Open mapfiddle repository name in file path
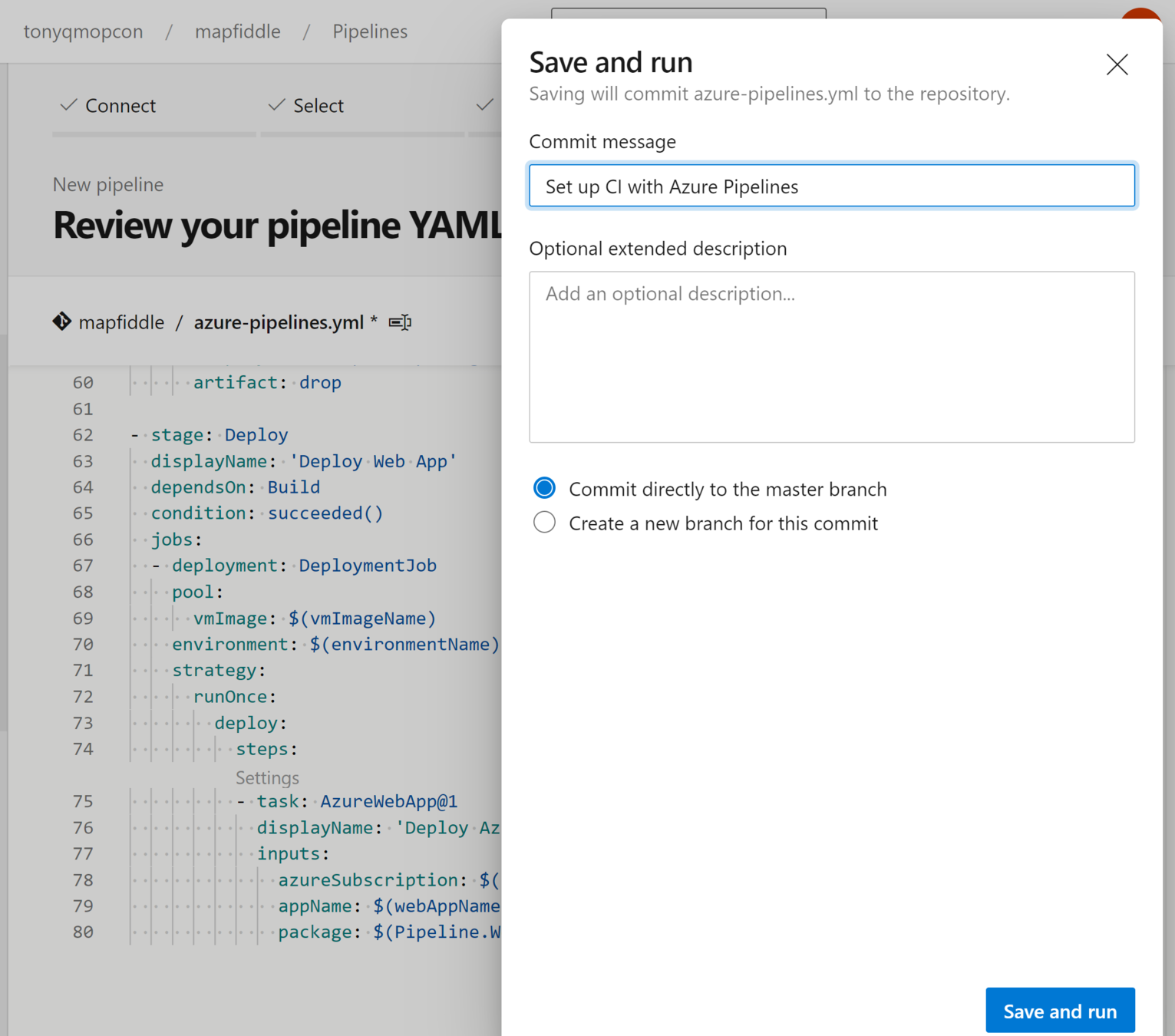This screenshot has width=1175, height=1036. pos(121,322)
